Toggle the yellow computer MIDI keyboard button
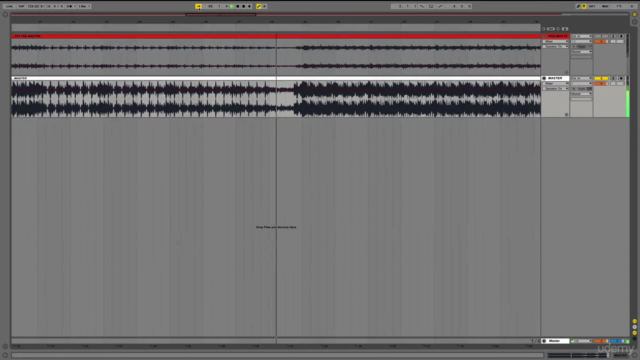This screenshot has height=360, width=640. 584,7
